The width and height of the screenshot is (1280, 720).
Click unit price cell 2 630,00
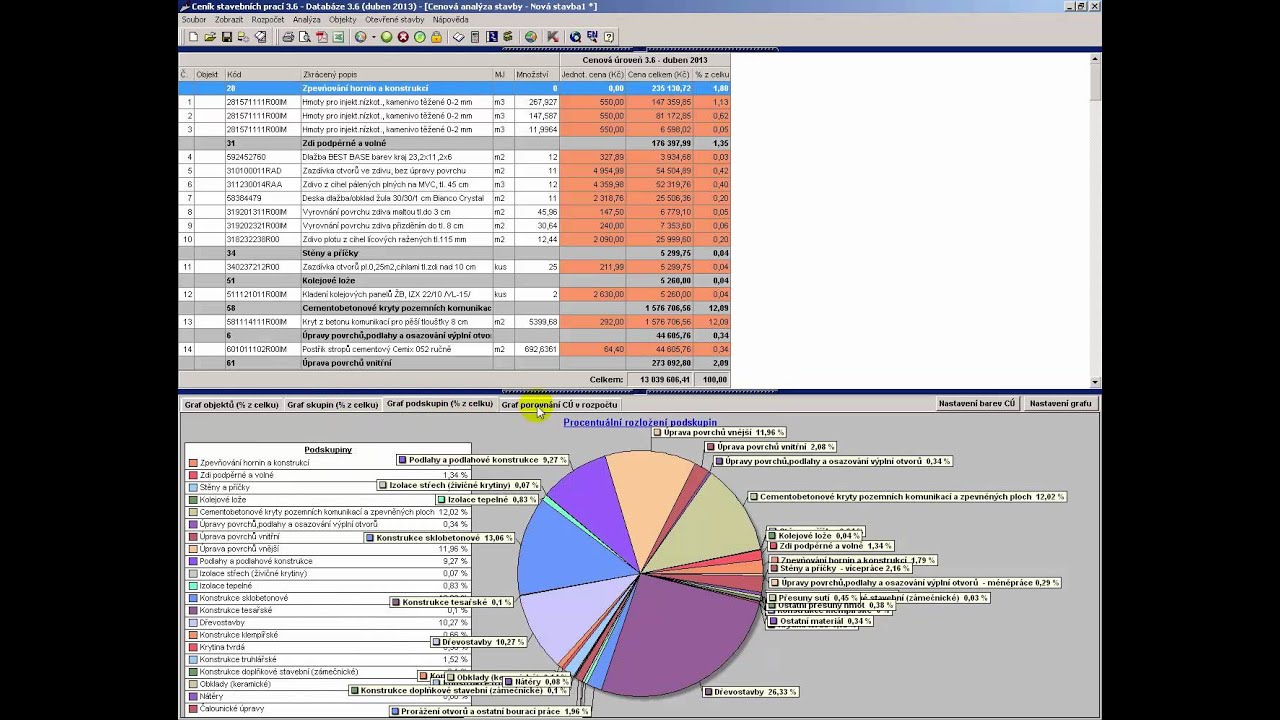593,294
